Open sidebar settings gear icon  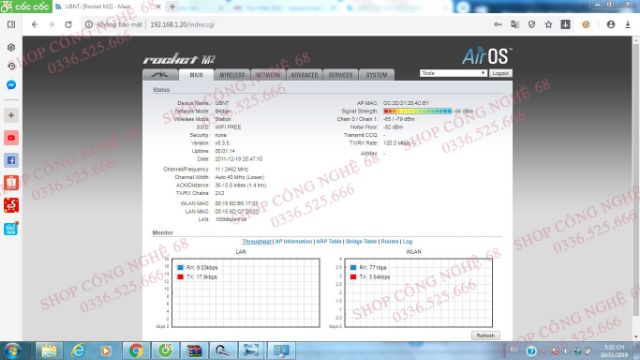11,47
